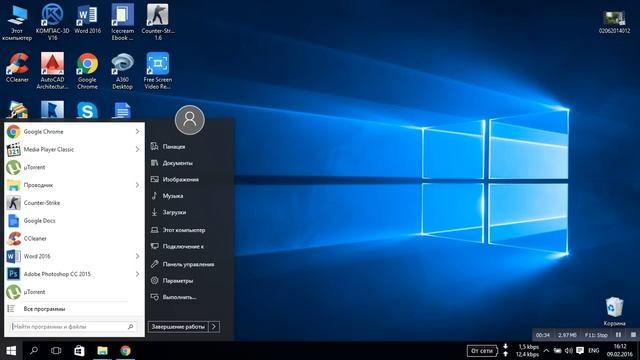Open Counter-Strike from Start menu list

tap(74, 203)
